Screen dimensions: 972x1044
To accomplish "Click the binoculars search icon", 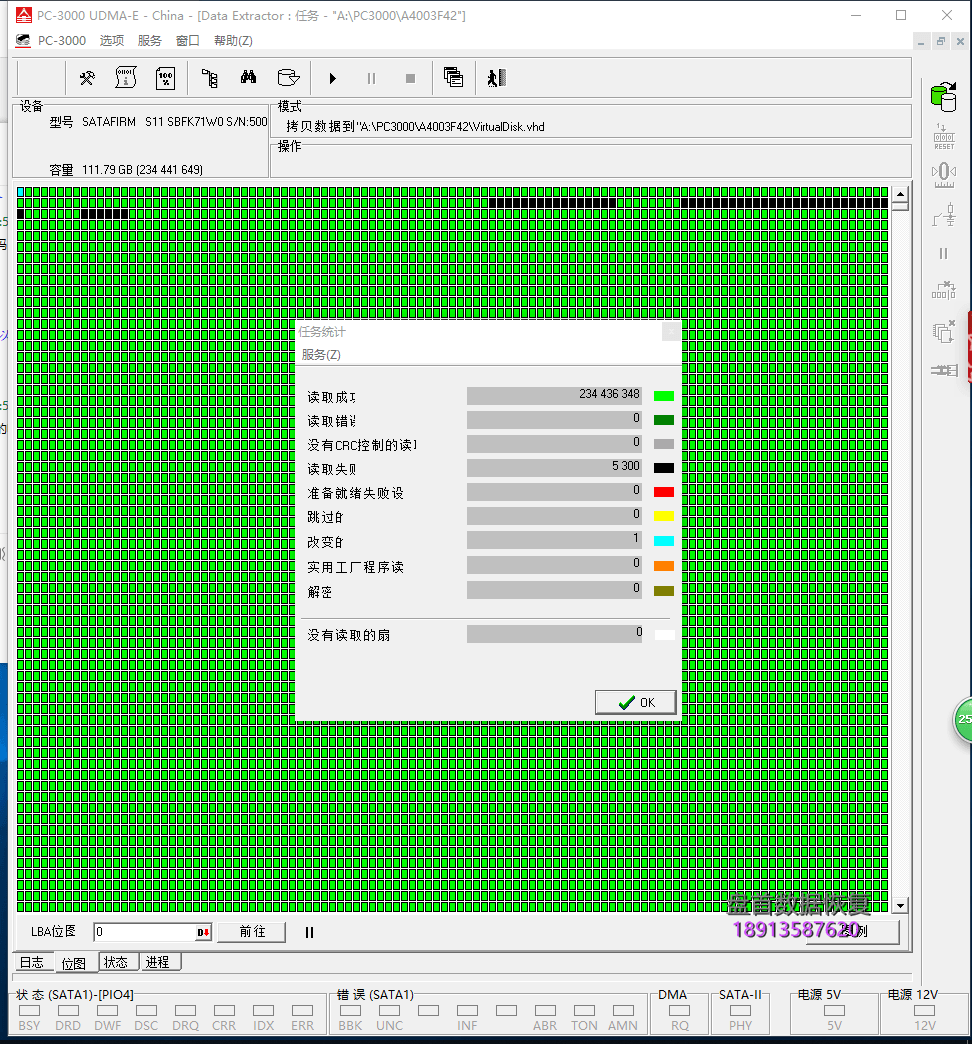I will pos(248,77).
